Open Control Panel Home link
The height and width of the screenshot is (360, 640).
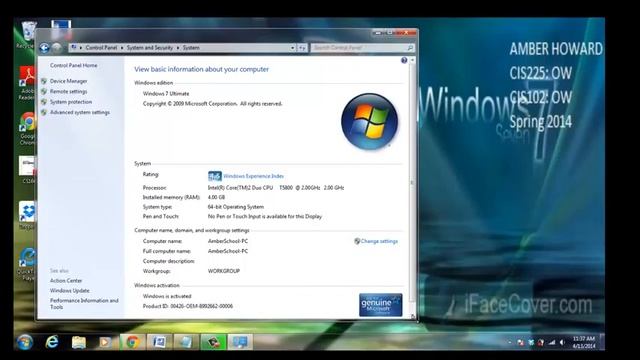(73, 65)
